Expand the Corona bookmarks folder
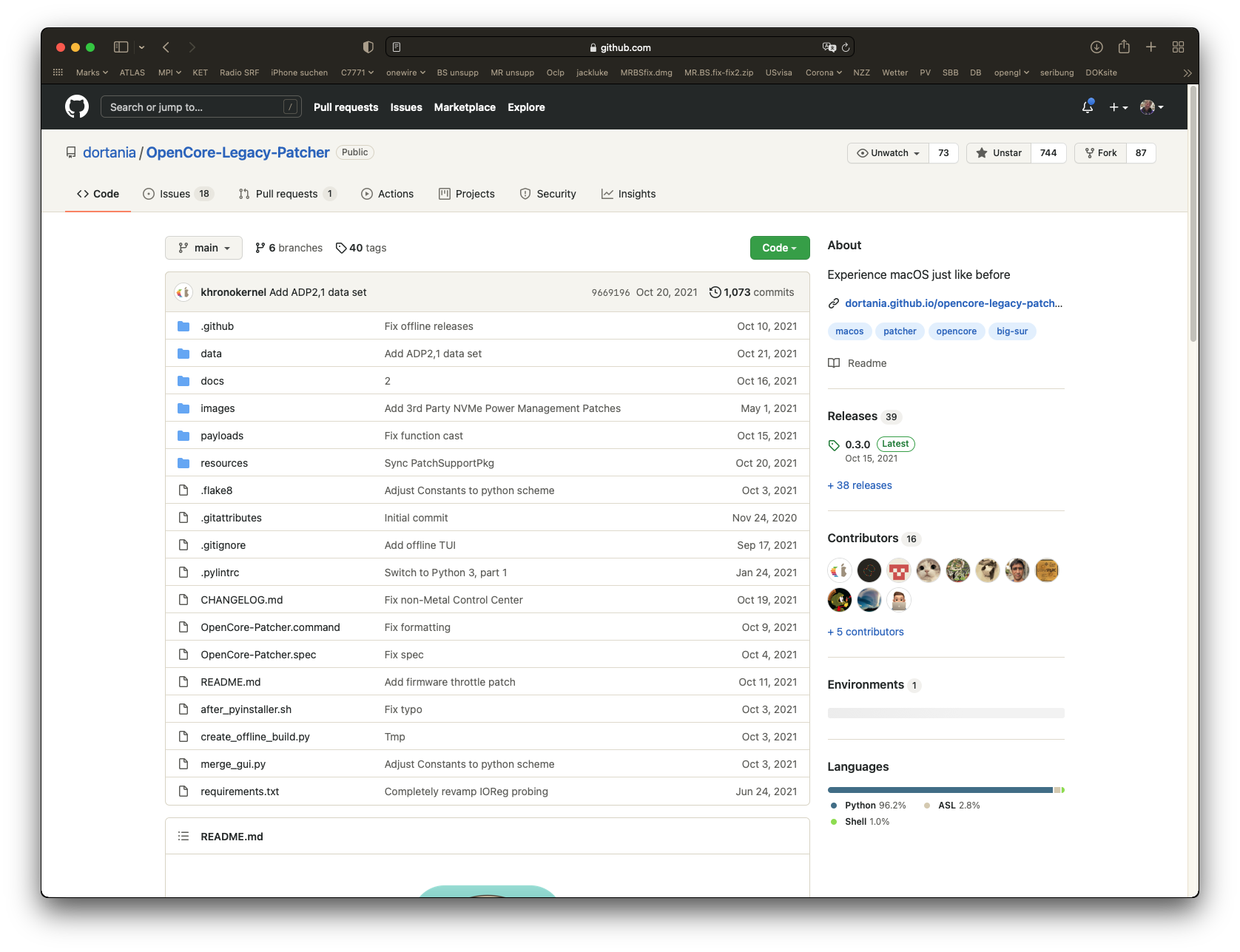Screen dimensions: 1240x952 (823, 72)
